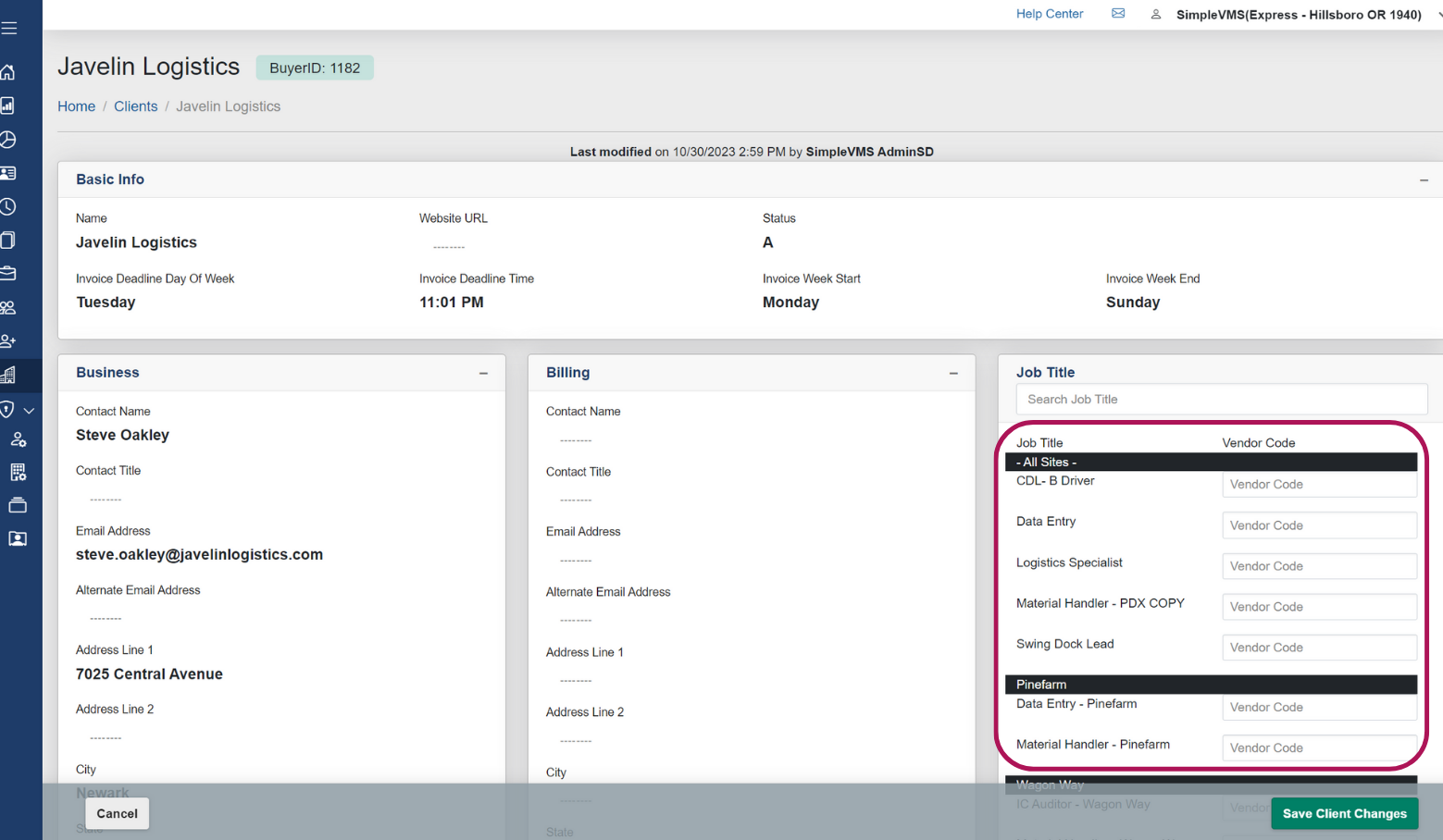The height and width of the screenshot is (840, 1443).
Task: Open the stacked cards icon in sidebar
Action: tap(18, 505)
